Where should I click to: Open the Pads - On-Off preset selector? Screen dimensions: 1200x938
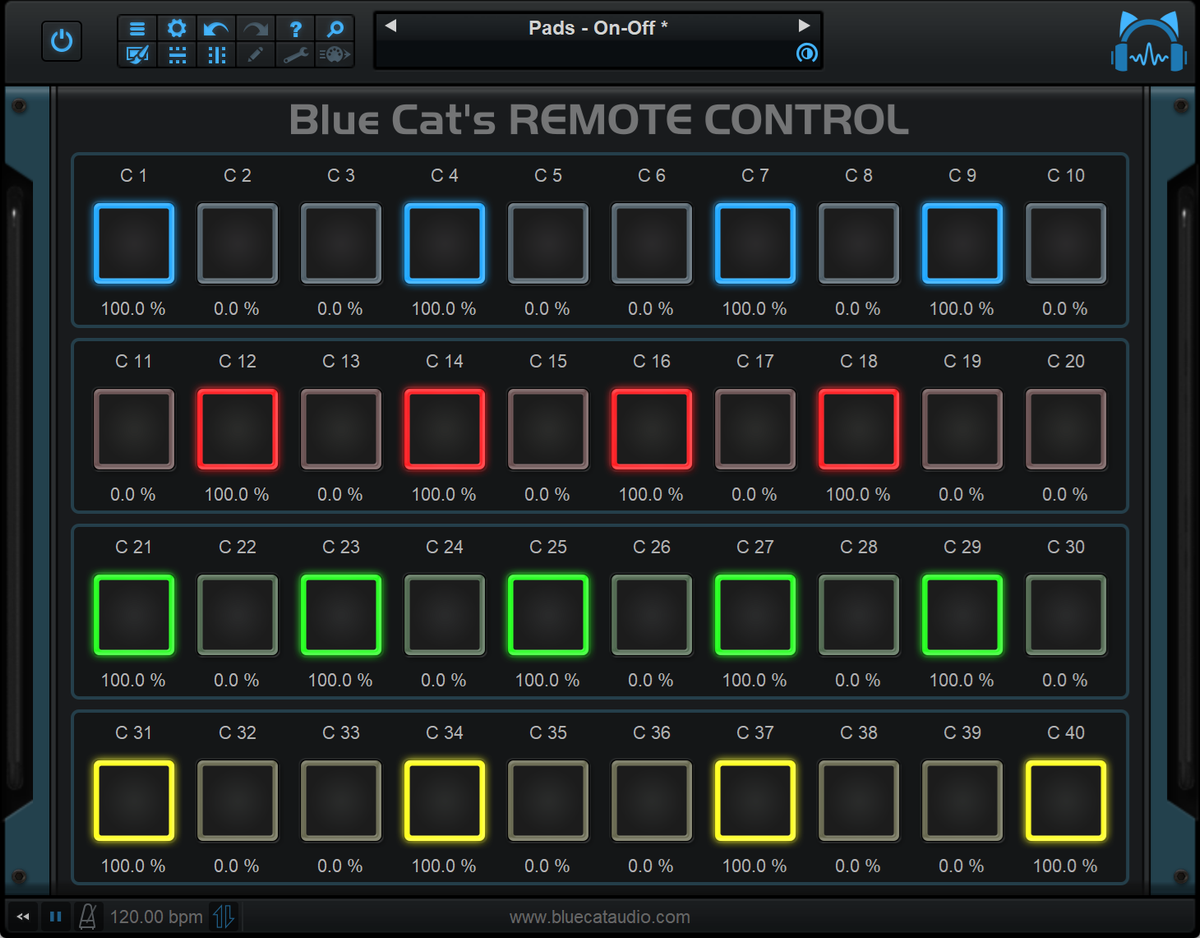[598, 28]
